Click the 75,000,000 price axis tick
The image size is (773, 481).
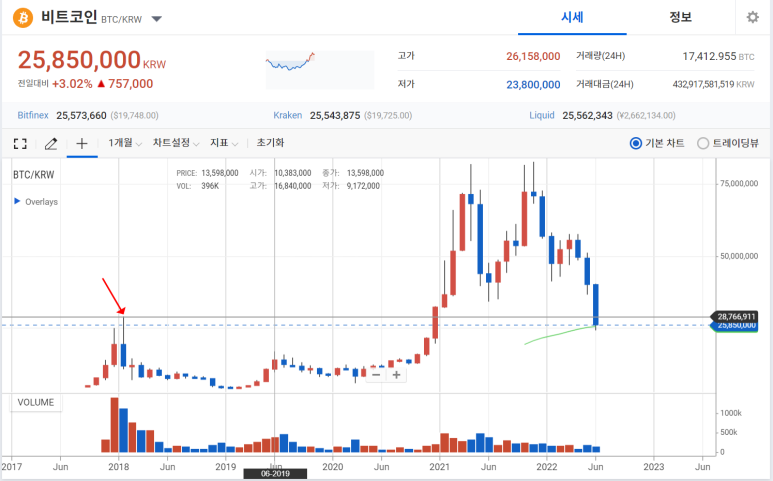point(738,183)
